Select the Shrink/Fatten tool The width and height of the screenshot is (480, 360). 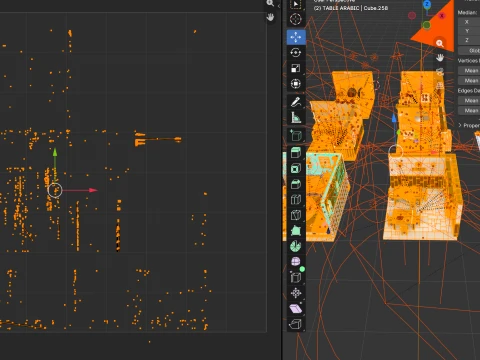[296, 293]
